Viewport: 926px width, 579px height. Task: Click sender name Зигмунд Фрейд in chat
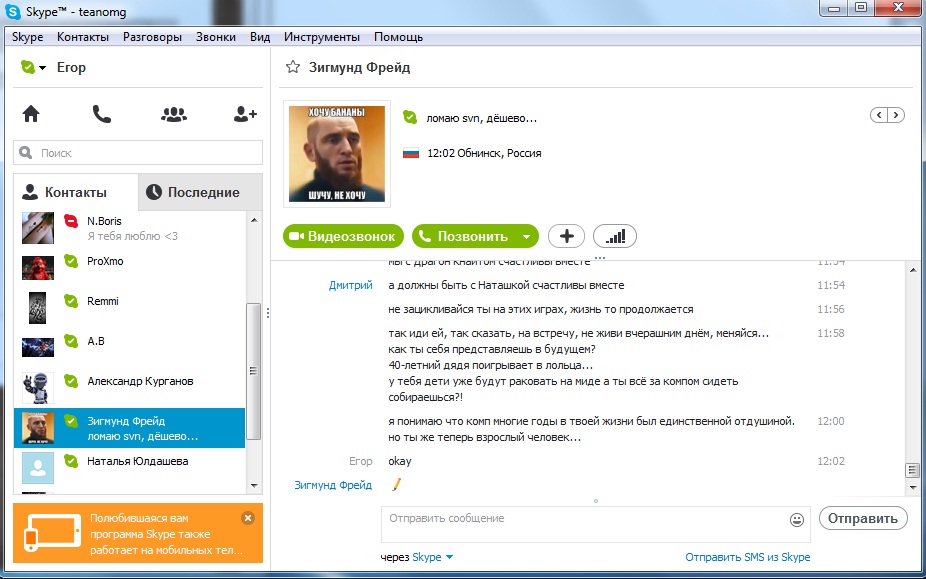click(333, 485)
